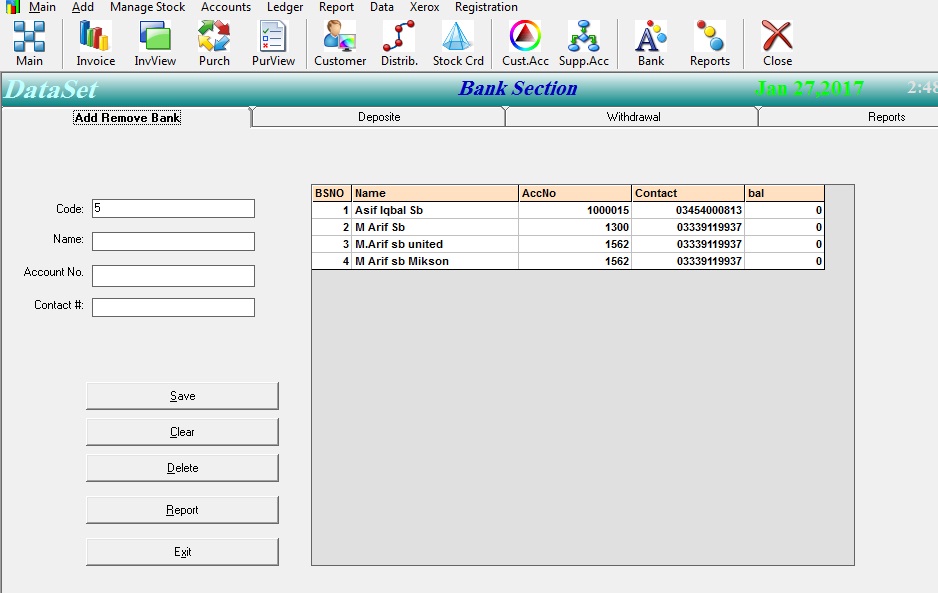Open the Registration menu
Viewport: 938px width, 593px height.
click(x=486, y=7)
